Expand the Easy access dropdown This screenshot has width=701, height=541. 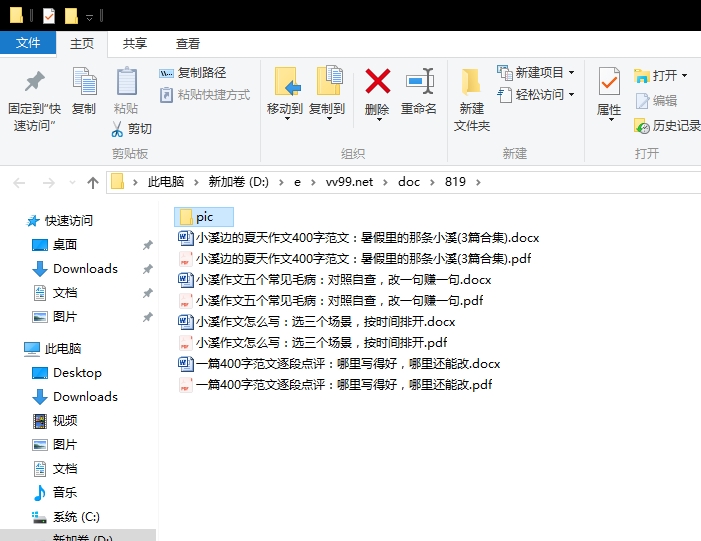click(571, 95)
